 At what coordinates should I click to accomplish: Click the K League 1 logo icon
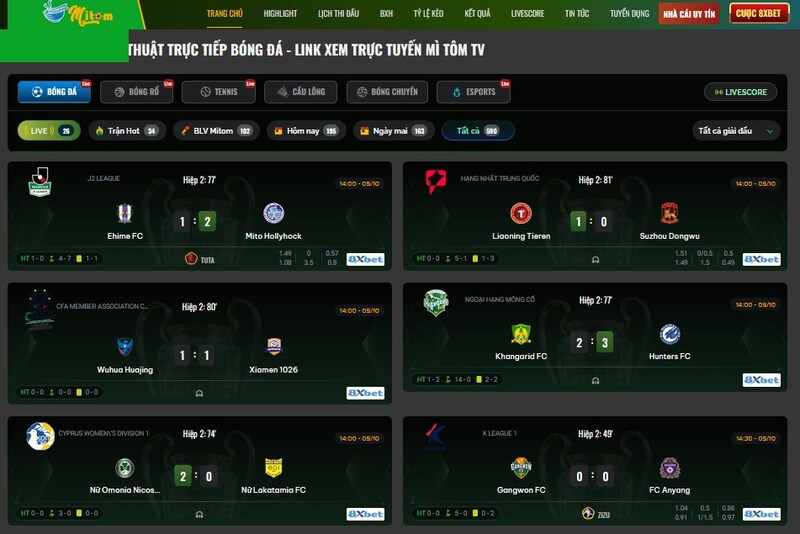435,437
